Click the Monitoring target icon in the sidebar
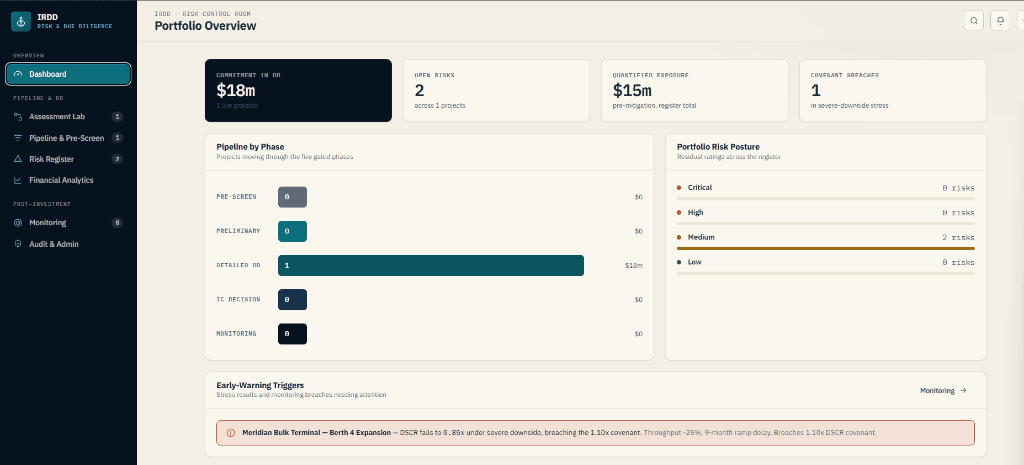 coord(18,223)
